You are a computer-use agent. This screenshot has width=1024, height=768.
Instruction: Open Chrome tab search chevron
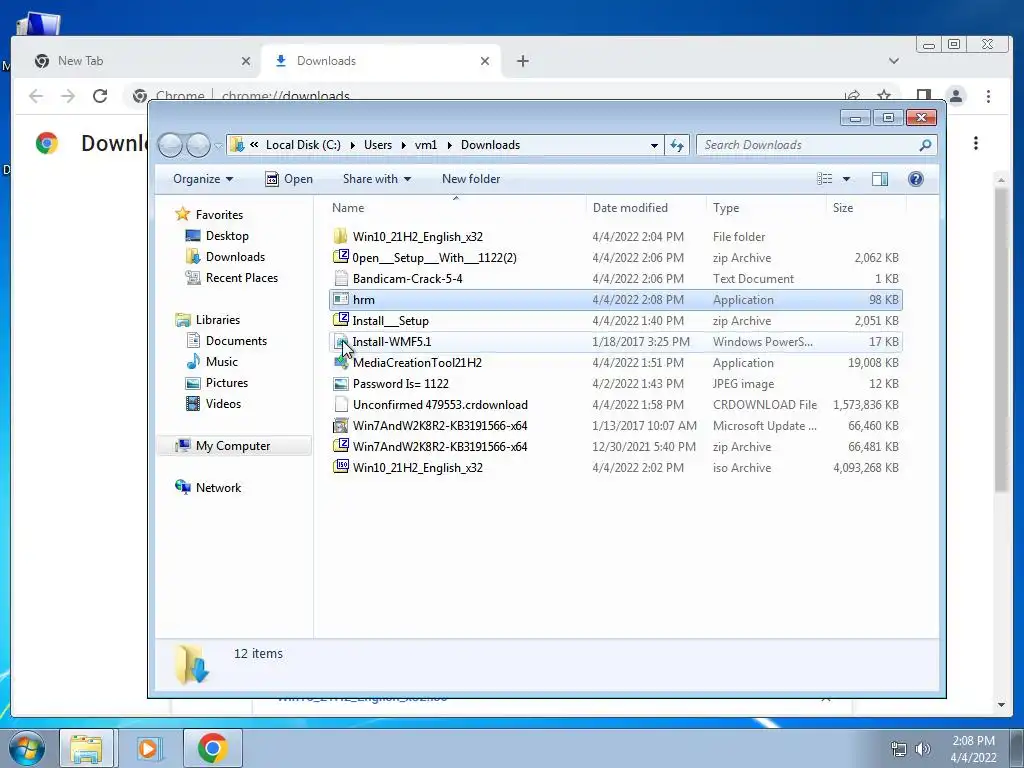pos(893,61)
